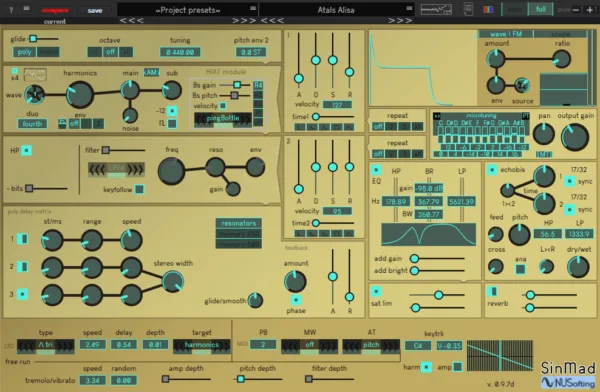The width and height of the screenshot is (600, 392).
Task: Click the echobis feed knob
Action: (496, 234)
